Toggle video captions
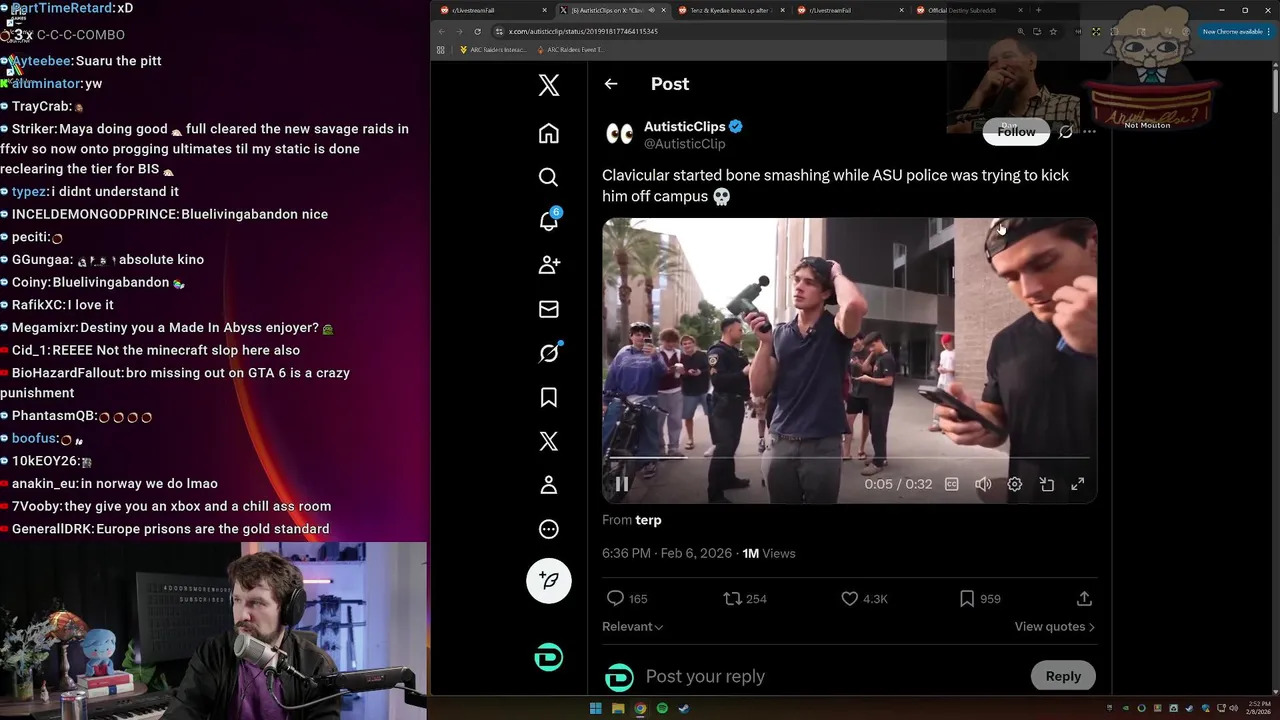 952,484
